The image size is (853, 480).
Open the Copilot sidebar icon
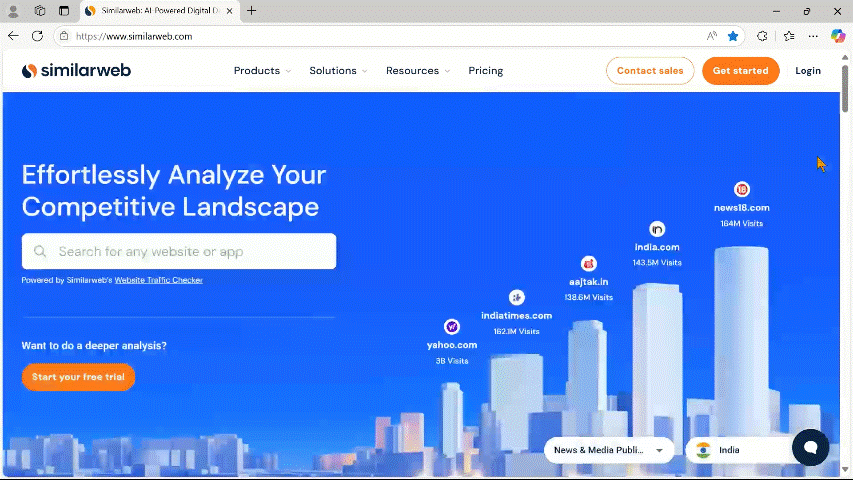click(838, 36)
